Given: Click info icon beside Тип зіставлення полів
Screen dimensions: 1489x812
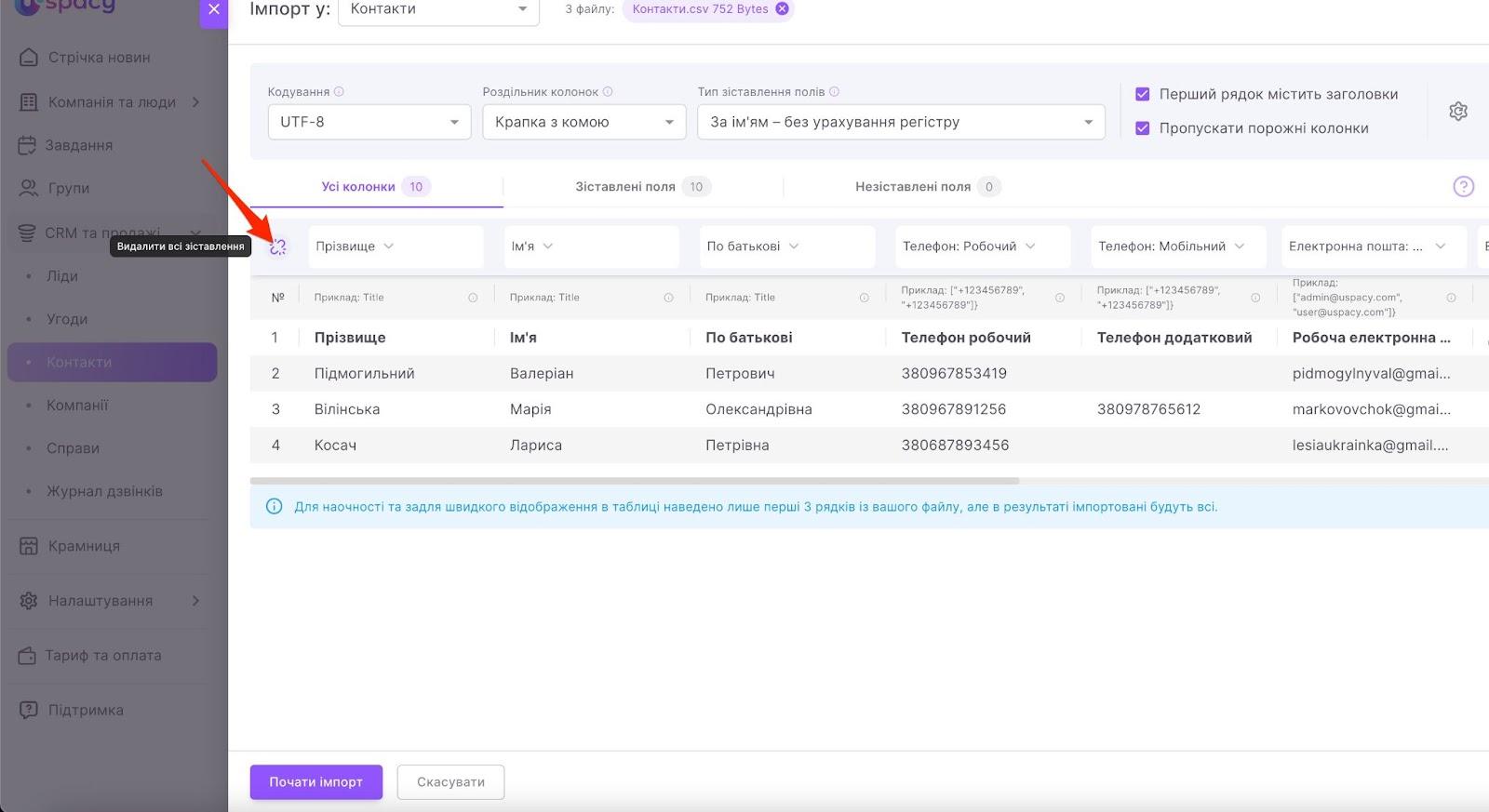Looking at the screenshot, I should coord(834,92).
